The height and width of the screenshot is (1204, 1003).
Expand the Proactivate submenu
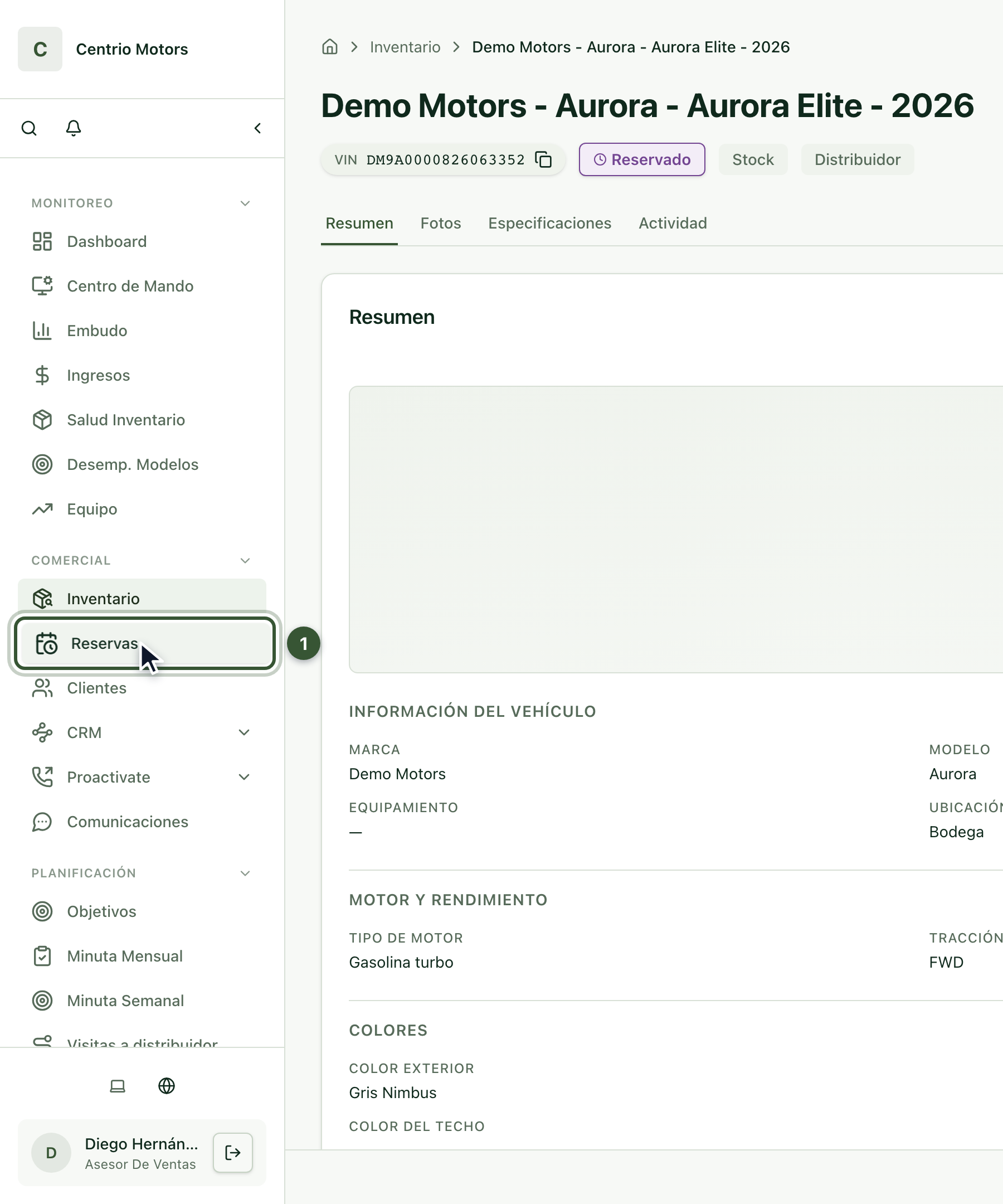244,778
